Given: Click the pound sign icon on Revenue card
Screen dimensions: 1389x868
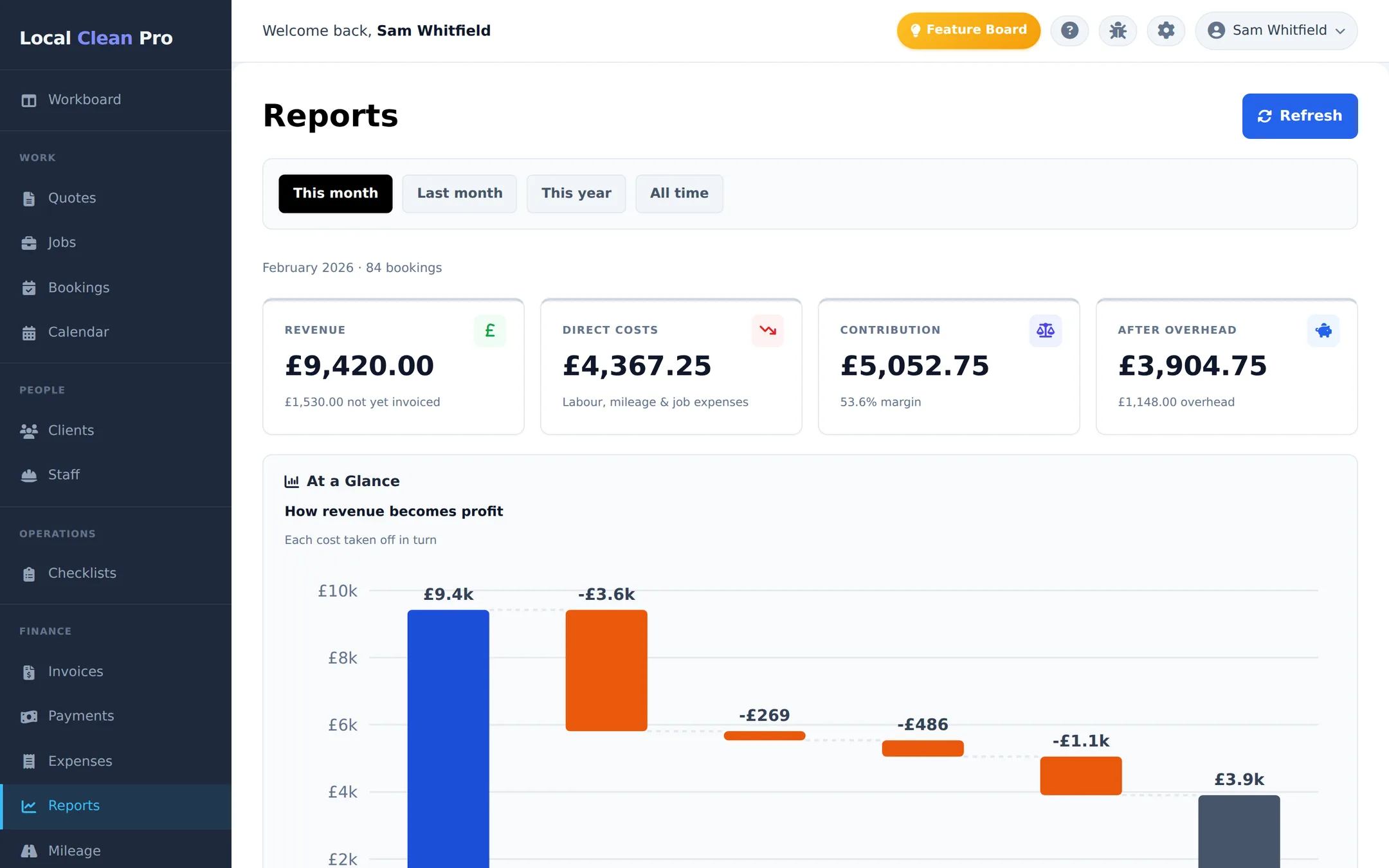Looking at the screenshot, I should click(x=490, y=330).
